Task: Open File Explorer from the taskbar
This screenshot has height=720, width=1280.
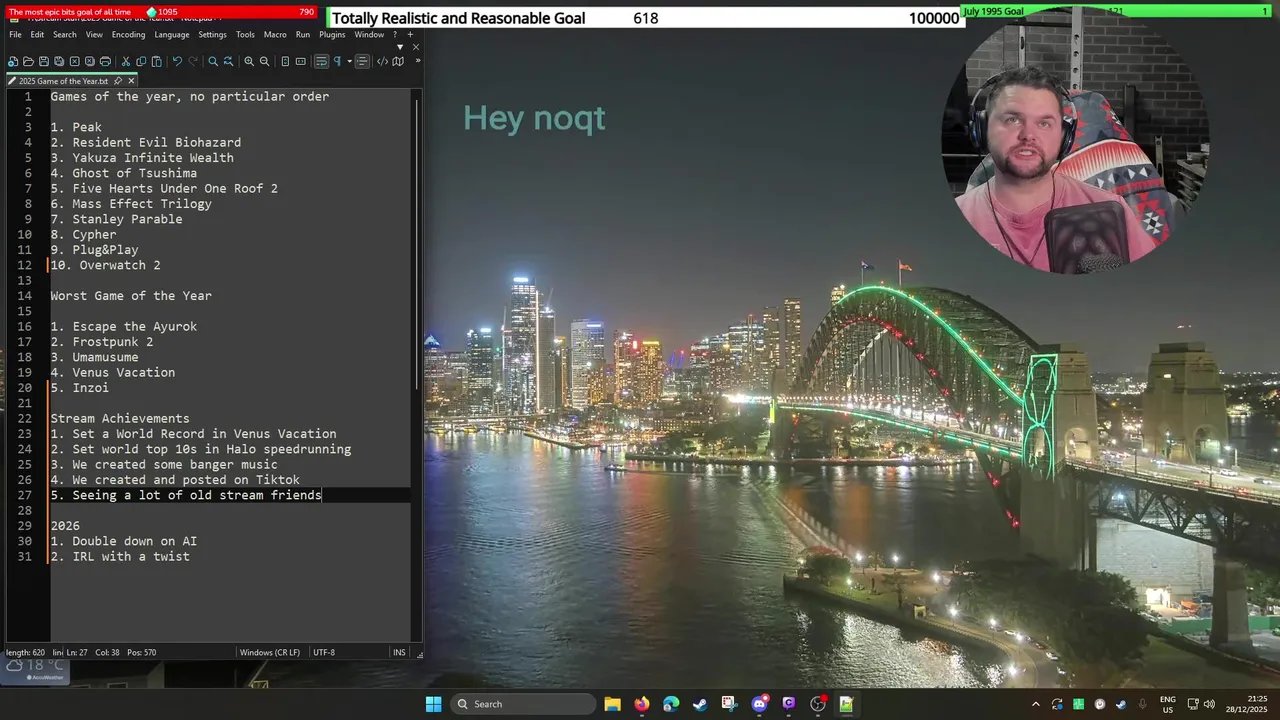Action: pos(612,704)
